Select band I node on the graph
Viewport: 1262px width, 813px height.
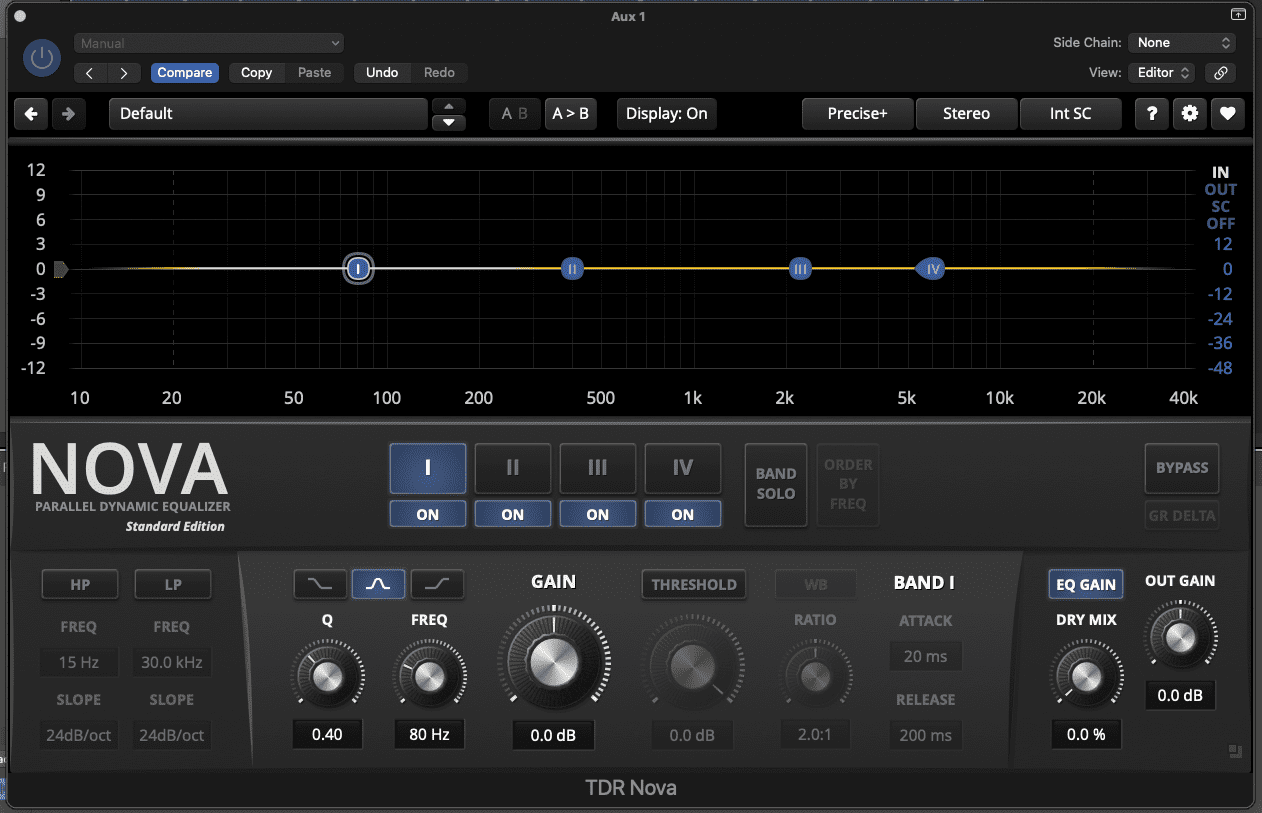point(358,268)
